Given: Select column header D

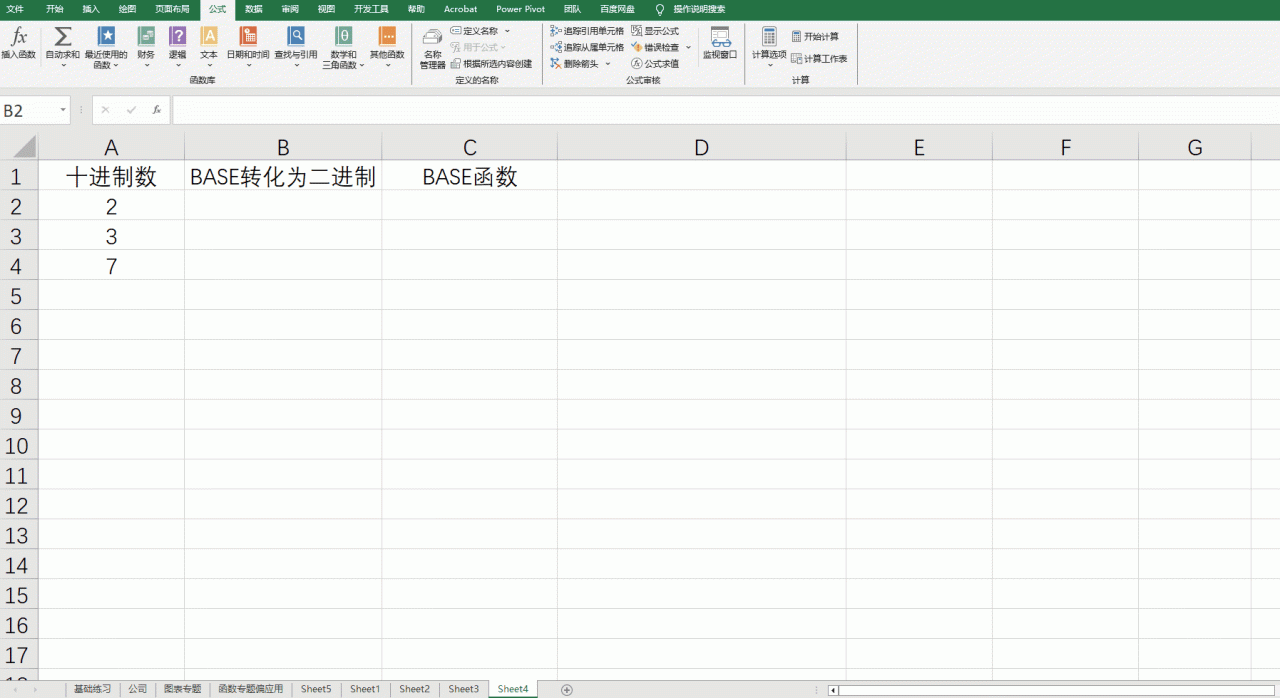Looking at the screenshot, I should [701, 147].
